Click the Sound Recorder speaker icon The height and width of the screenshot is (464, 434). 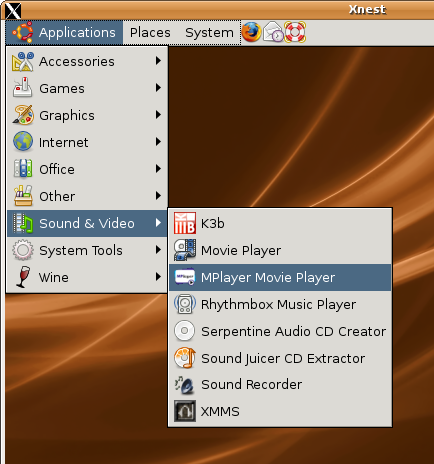pyautogui.click(x=185, y=384)
